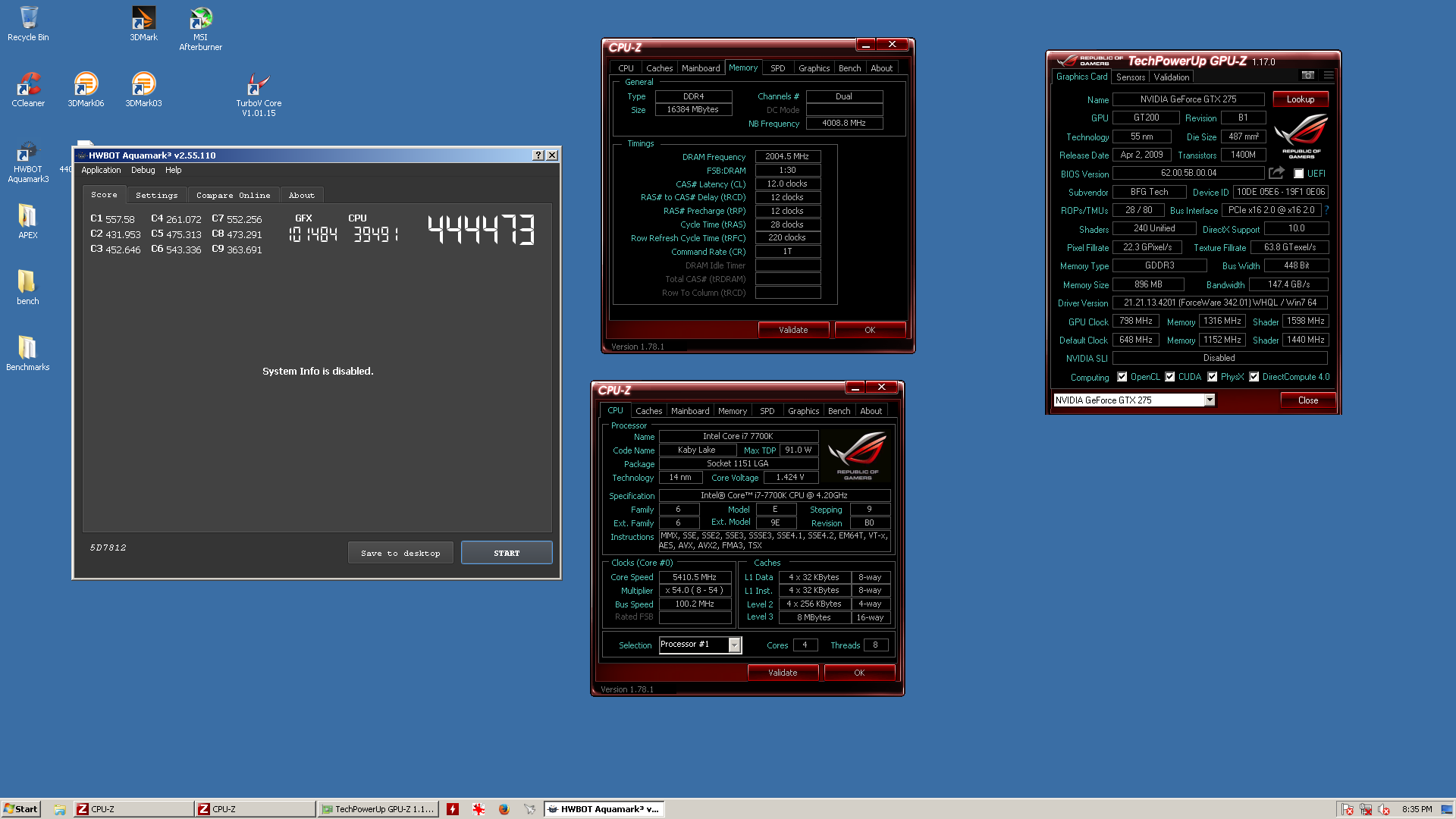Open the Windows Start button
Screen dimensions: 1456x819
[20, 809]
